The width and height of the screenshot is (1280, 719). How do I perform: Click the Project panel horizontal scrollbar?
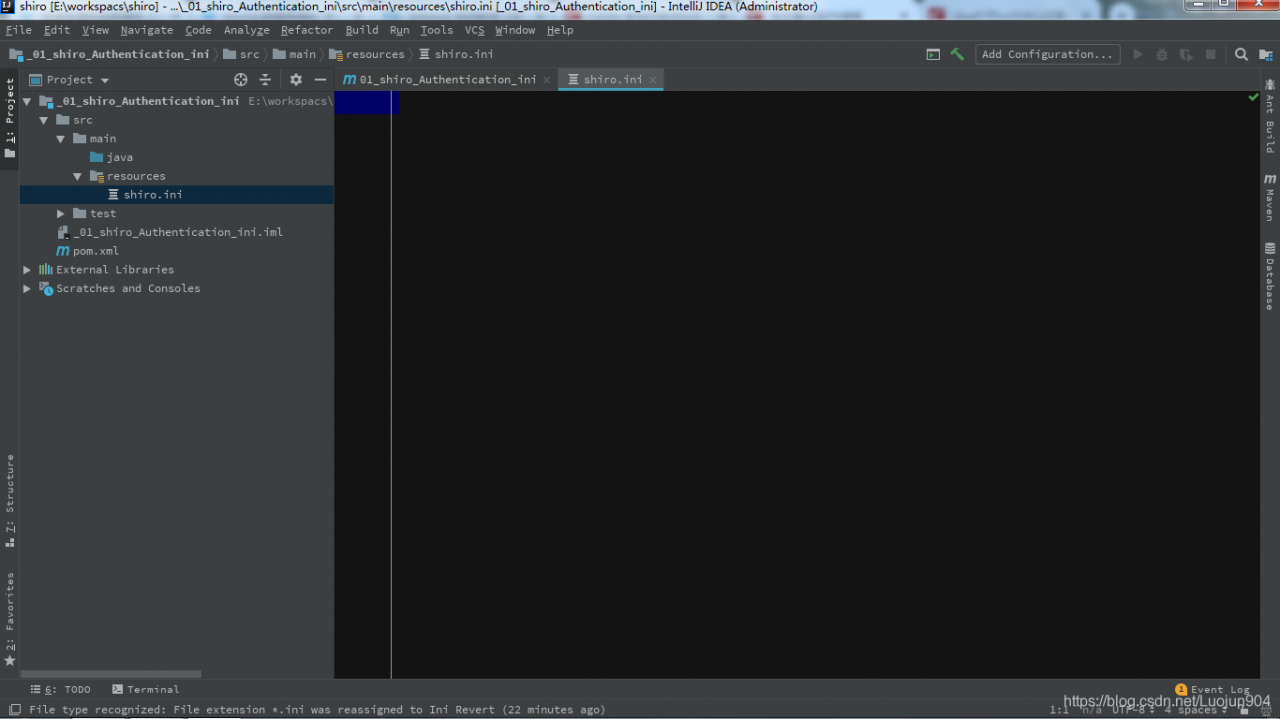click(x=111, y=674)
